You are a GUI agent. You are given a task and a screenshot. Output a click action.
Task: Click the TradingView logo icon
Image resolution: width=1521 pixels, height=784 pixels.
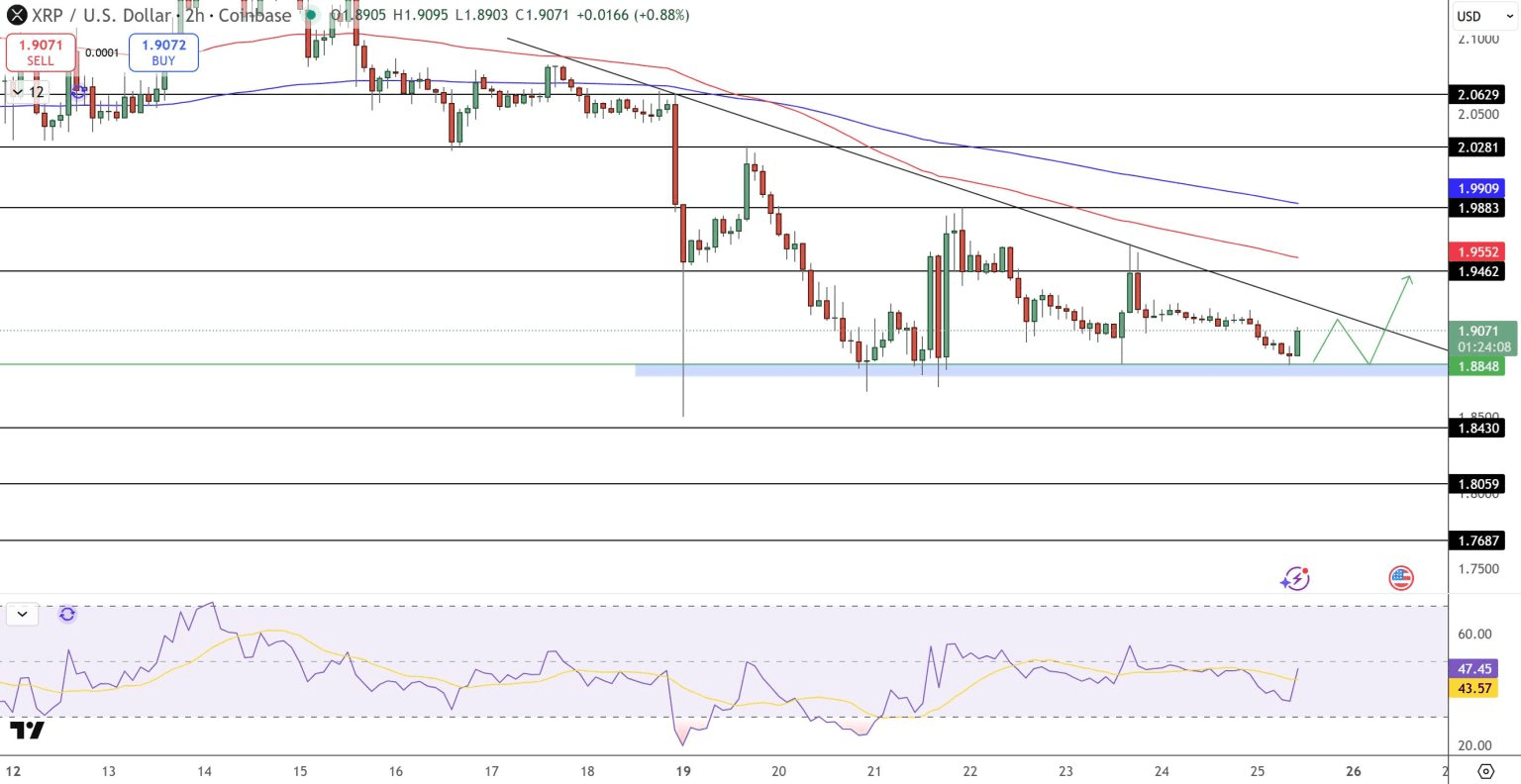click(x=27, y=731)
